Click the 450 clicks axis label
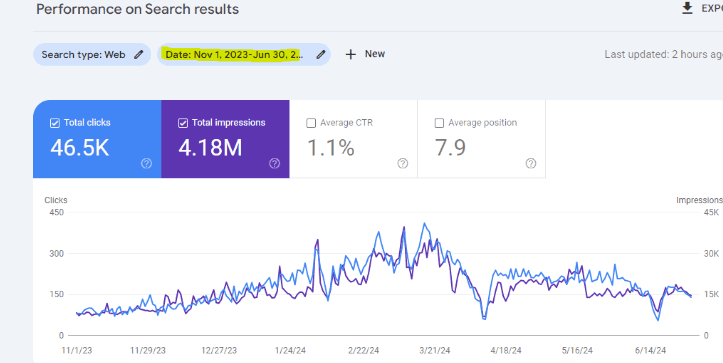723x363 pixels. tap(56, 213)
